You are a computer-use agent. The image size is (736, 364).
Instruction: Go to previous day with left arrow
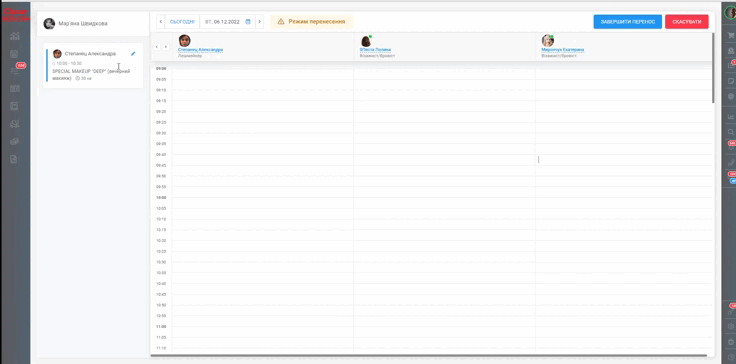(161, 22)
